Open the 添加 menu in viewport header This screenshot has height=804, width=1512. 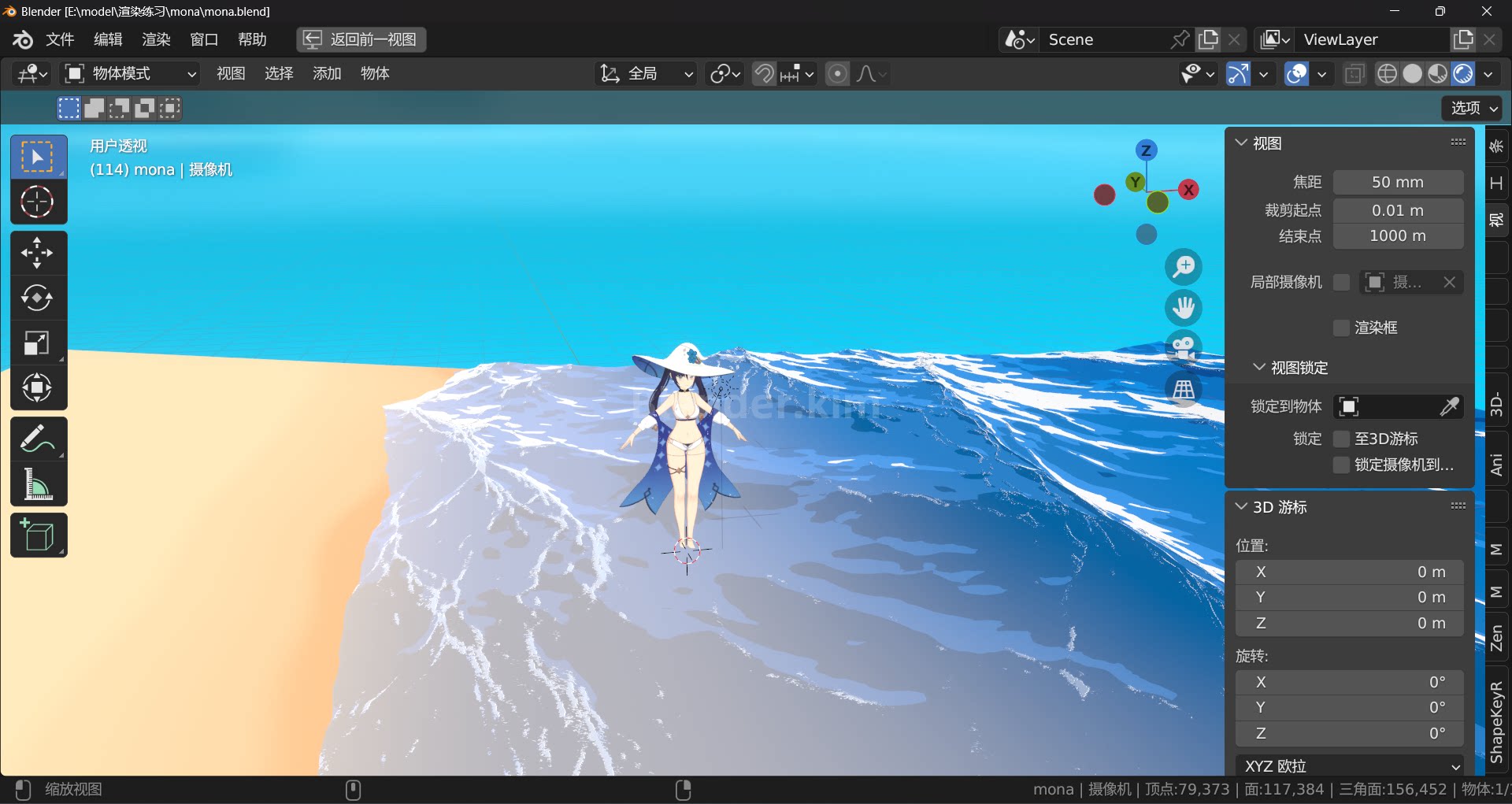(x=327, y=74)
